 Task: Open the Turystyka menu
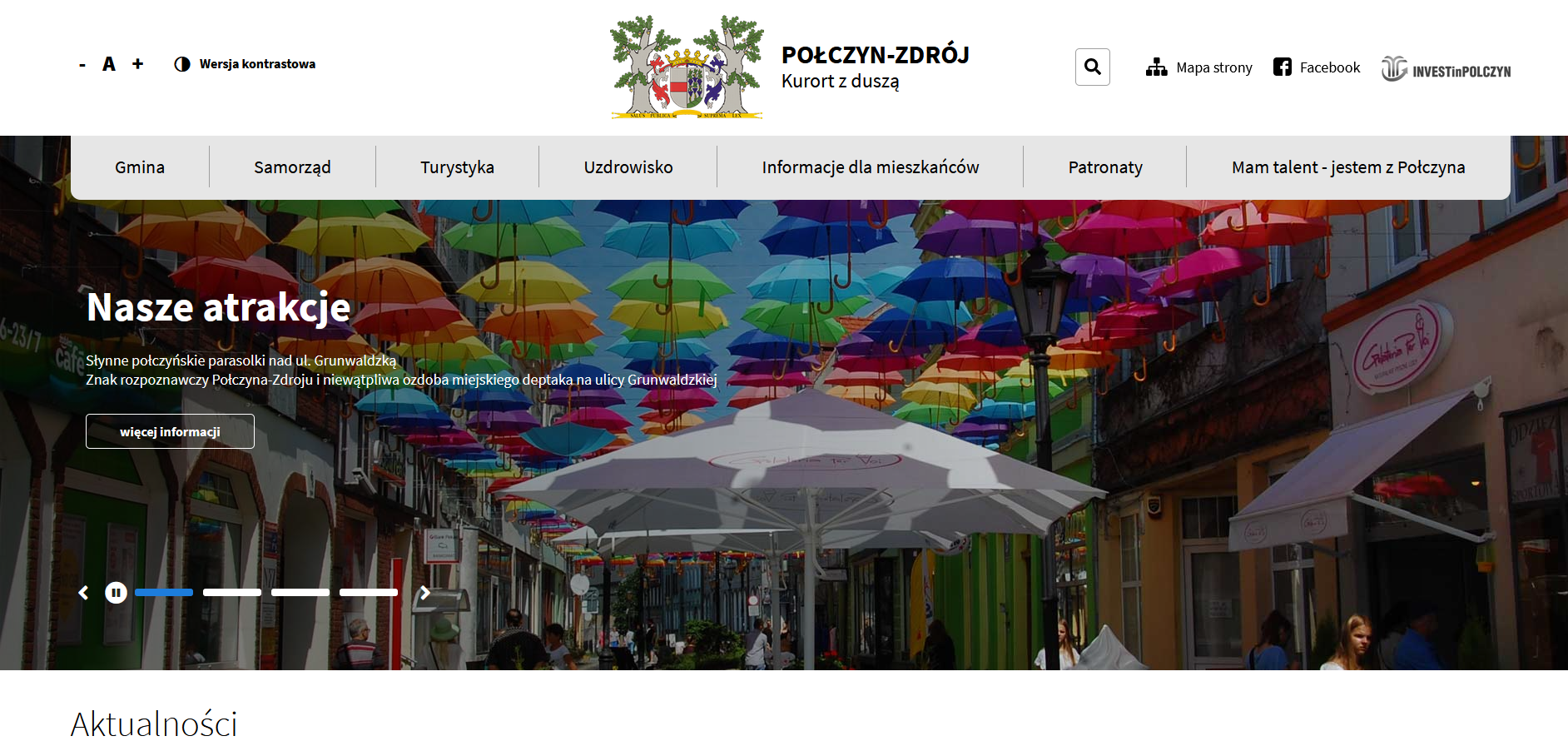457,167
